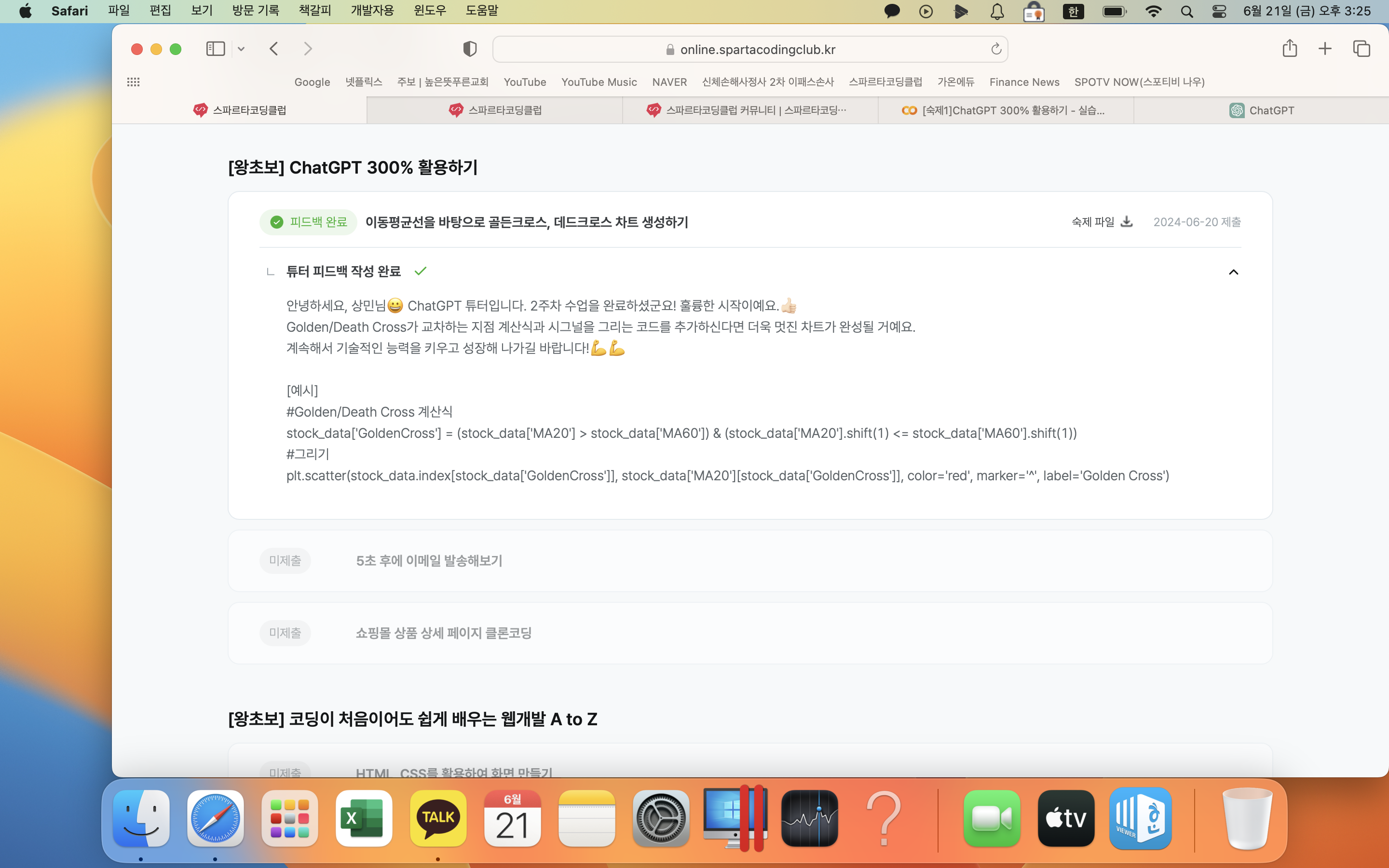
Task: Open the 개발자용 menu
Action: pyautogui.click(x=372, y=11)
